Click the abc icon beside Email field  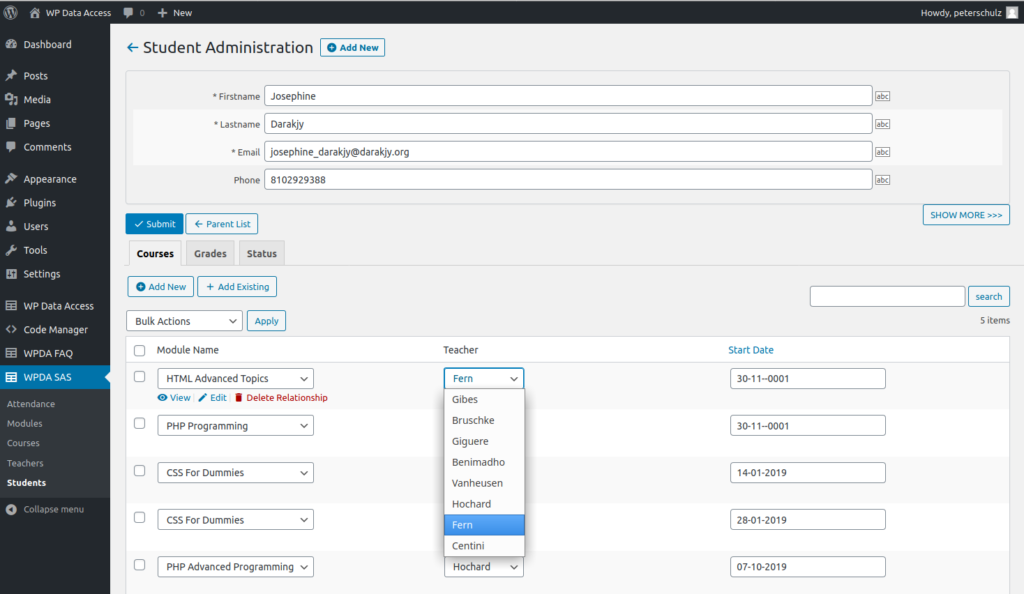[x=882, y=152]
